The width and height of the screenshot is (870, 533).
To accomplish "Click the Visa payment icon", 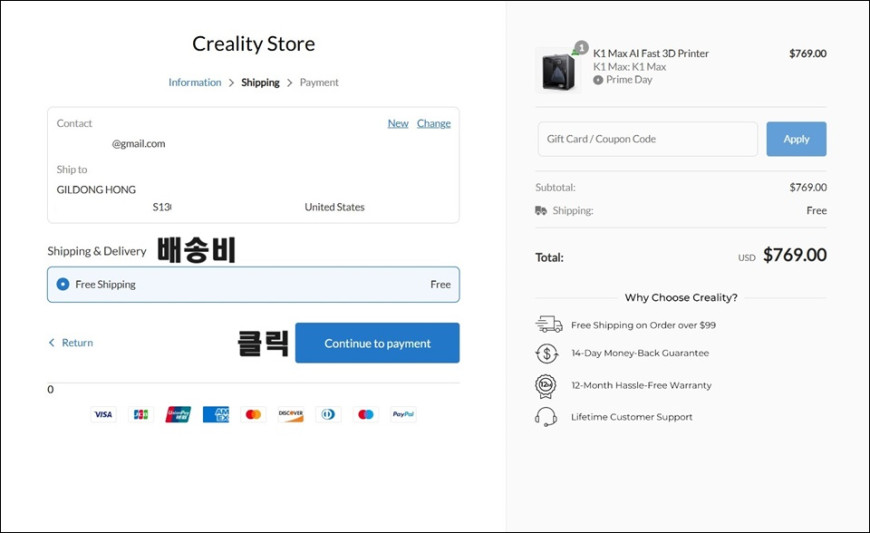I will [x=103, y=414].
